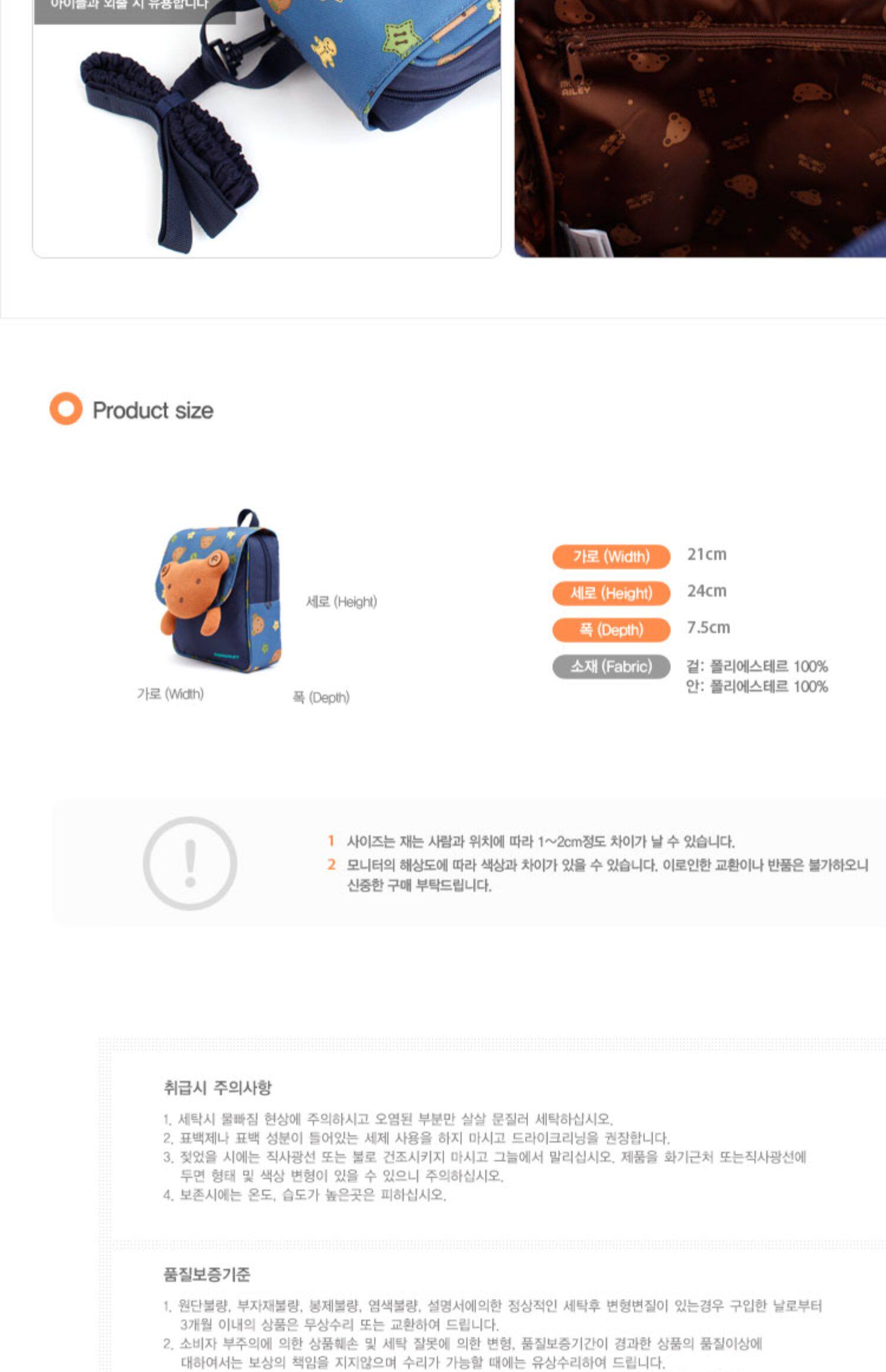Image resolution: width=886 pixels, height=1372 pixels.
Task: Click the orange number 2 notice marker
Action: pos(331,864)
